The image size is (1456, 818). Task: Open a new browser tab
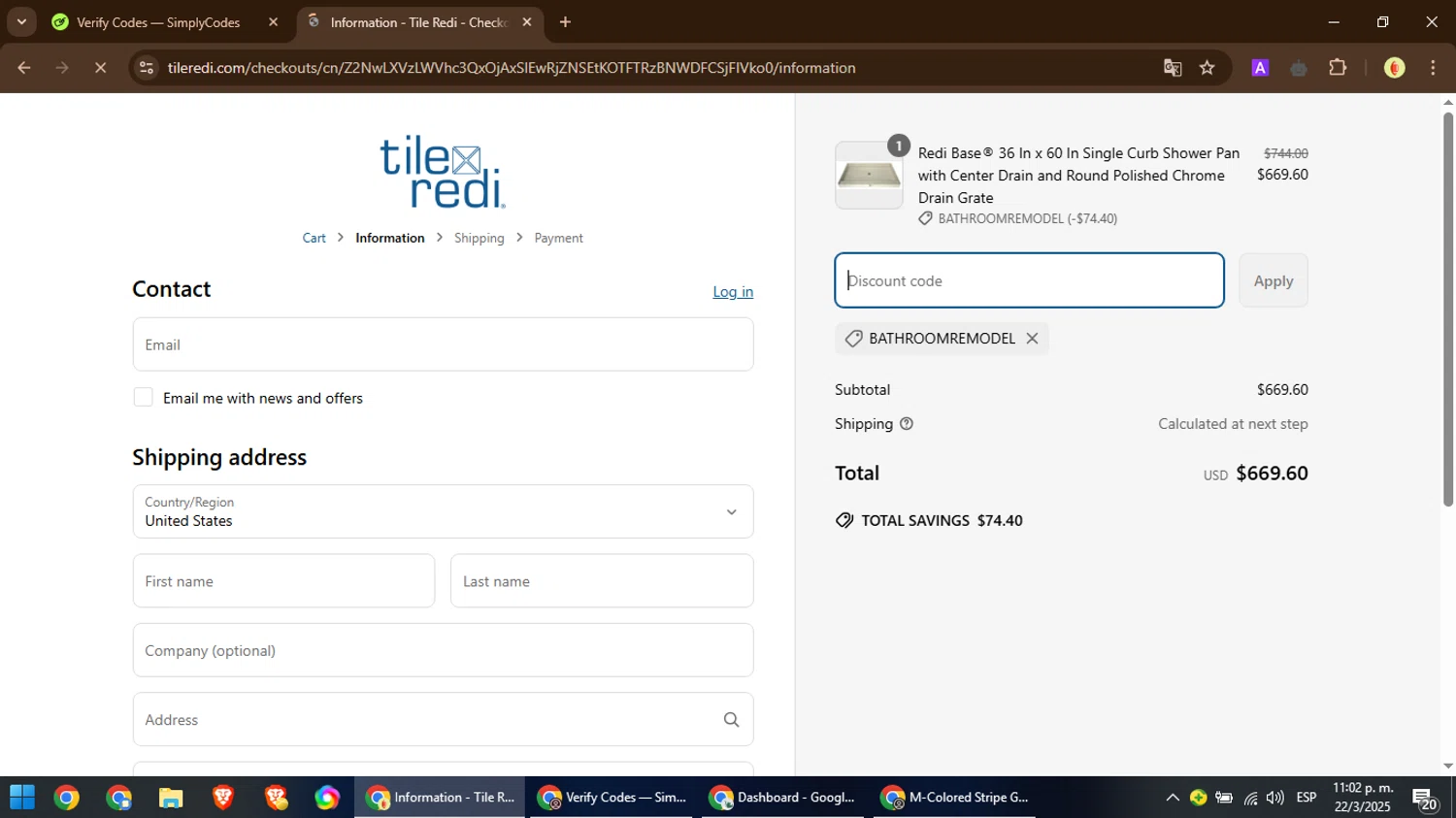(565, 22)
